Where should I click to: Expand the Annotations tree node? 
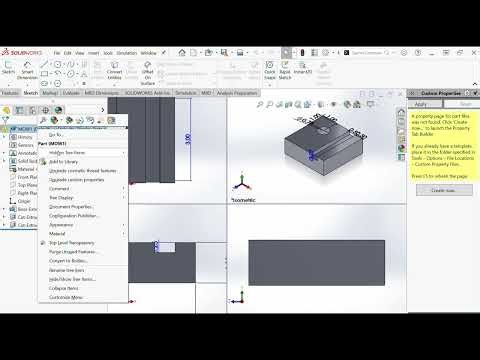click(x=4, y=153)
